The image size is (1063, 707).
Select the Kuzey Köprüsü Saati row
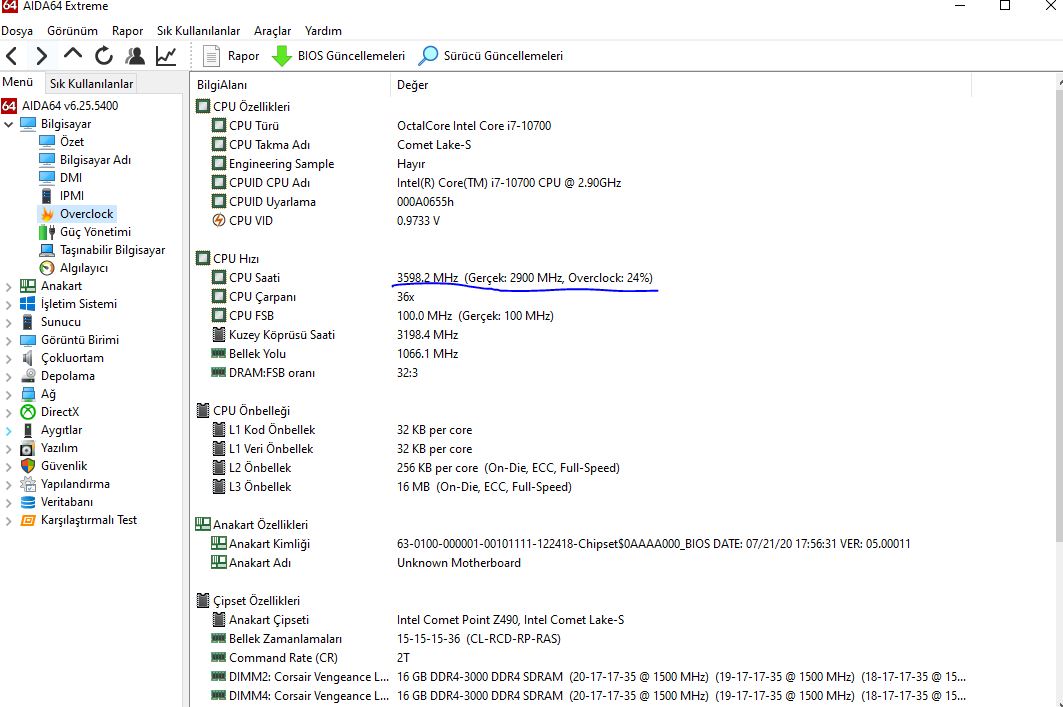[x=281, y=335]
